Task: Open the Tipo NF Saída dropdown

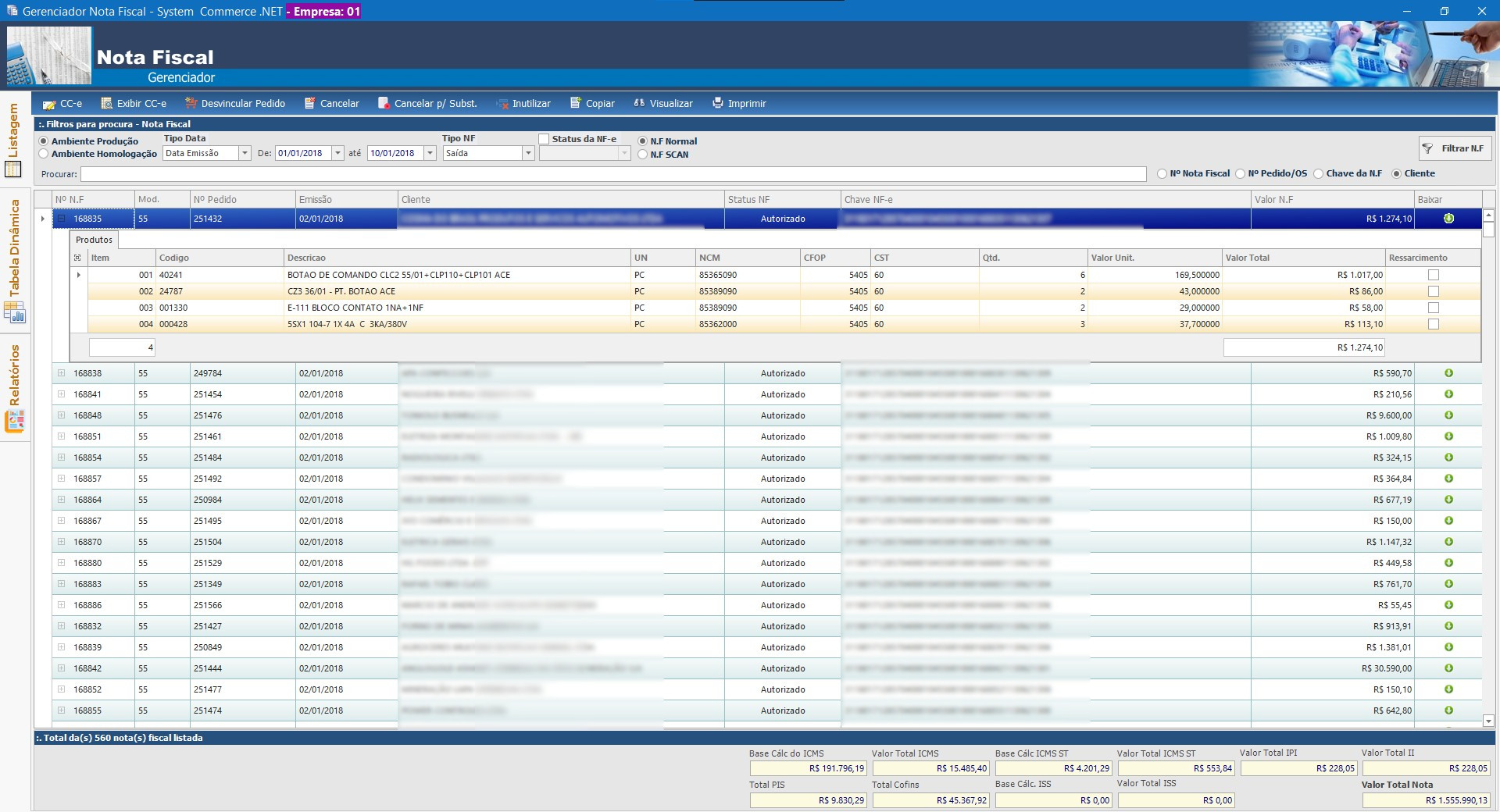Action: pyautogui.click(x=528, y=154)
